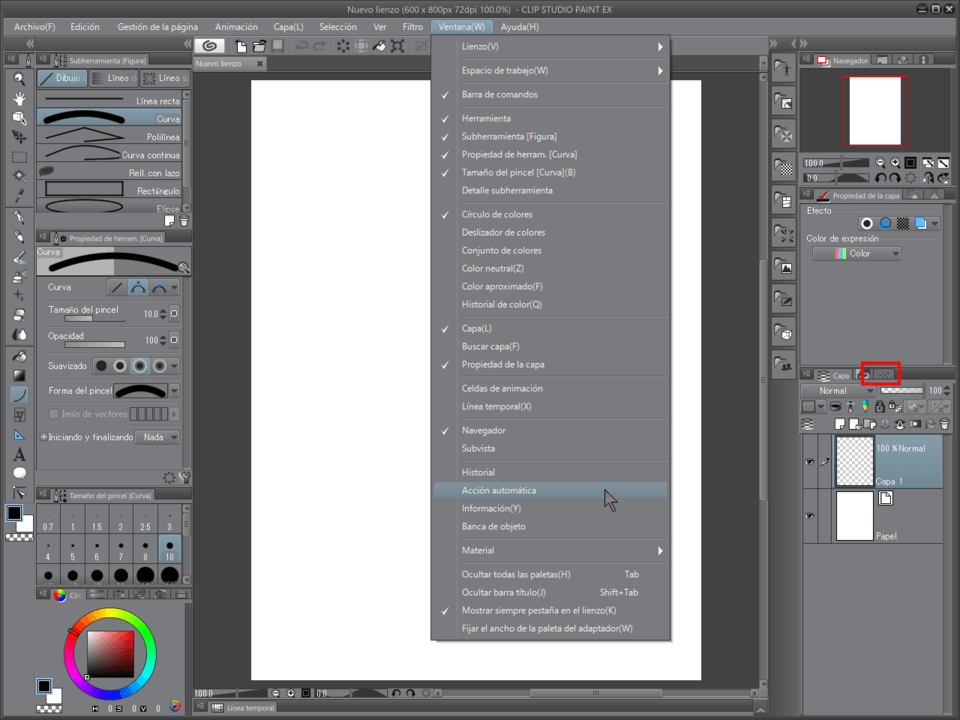This screenshot has height=720, width=960.
Task: Uncheck Herramienta in the Ventana menu
Action: [550, 118]
